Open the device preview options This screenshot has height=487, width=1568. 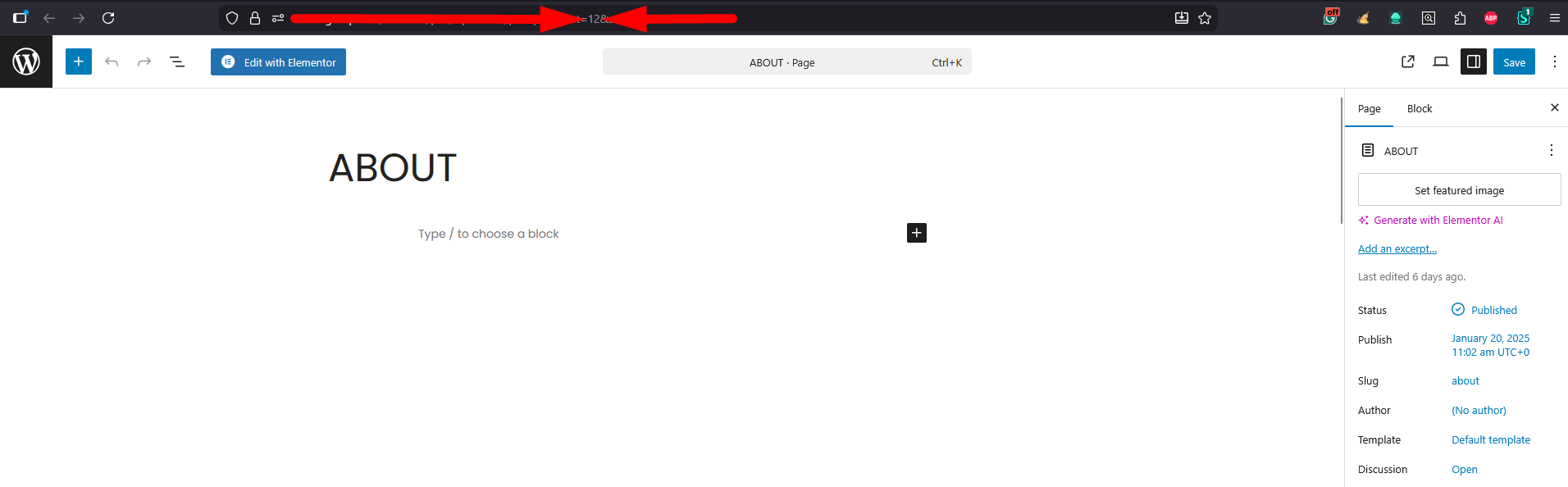coord(1441,61)
